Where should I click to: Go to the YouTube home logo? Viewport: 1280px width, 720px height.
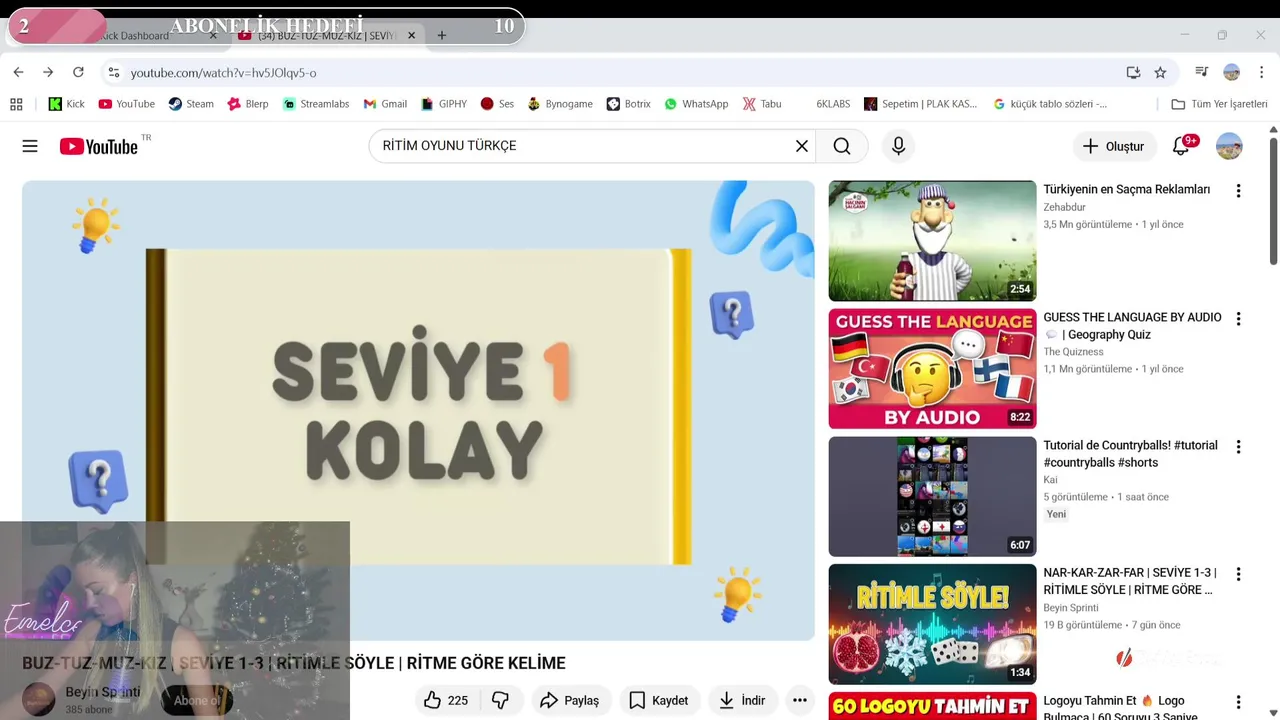coord(98,146)
